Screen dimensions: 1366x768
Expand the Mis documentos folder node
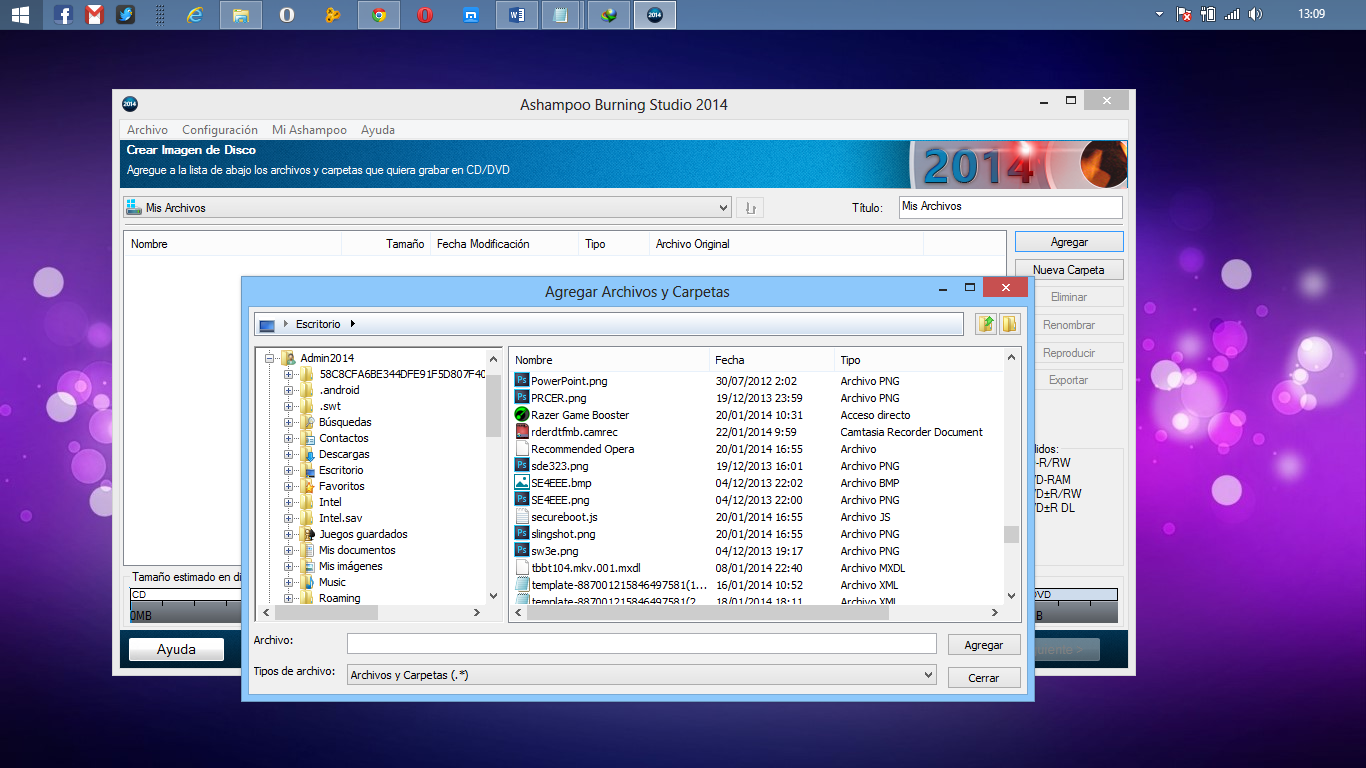point(288,550)
